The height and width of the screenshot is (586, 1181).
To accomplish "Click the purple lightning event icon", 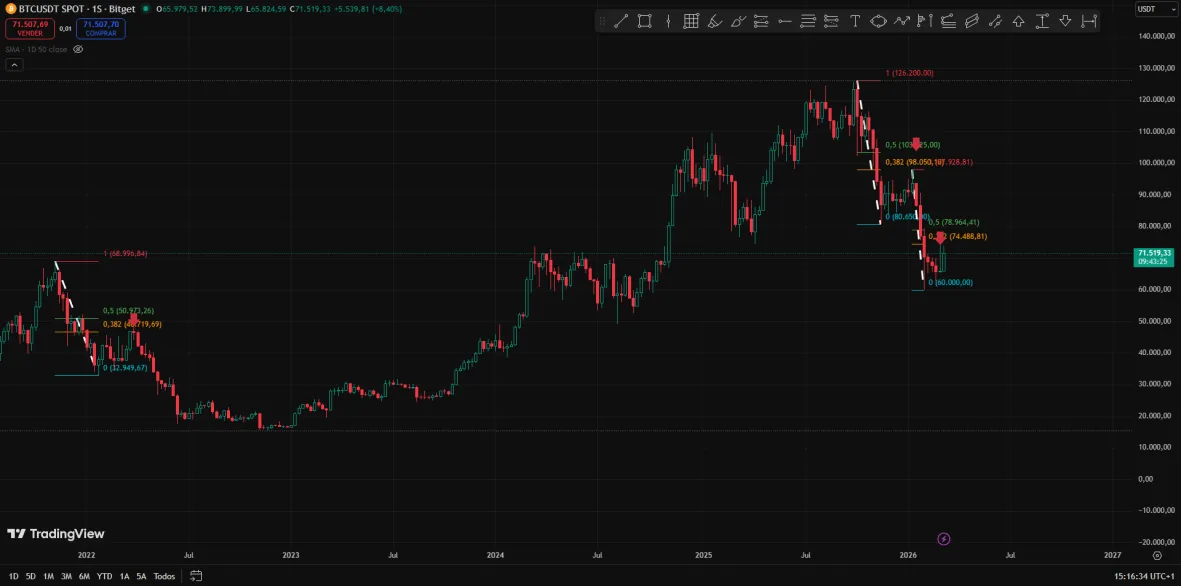I will pos(944,539).
